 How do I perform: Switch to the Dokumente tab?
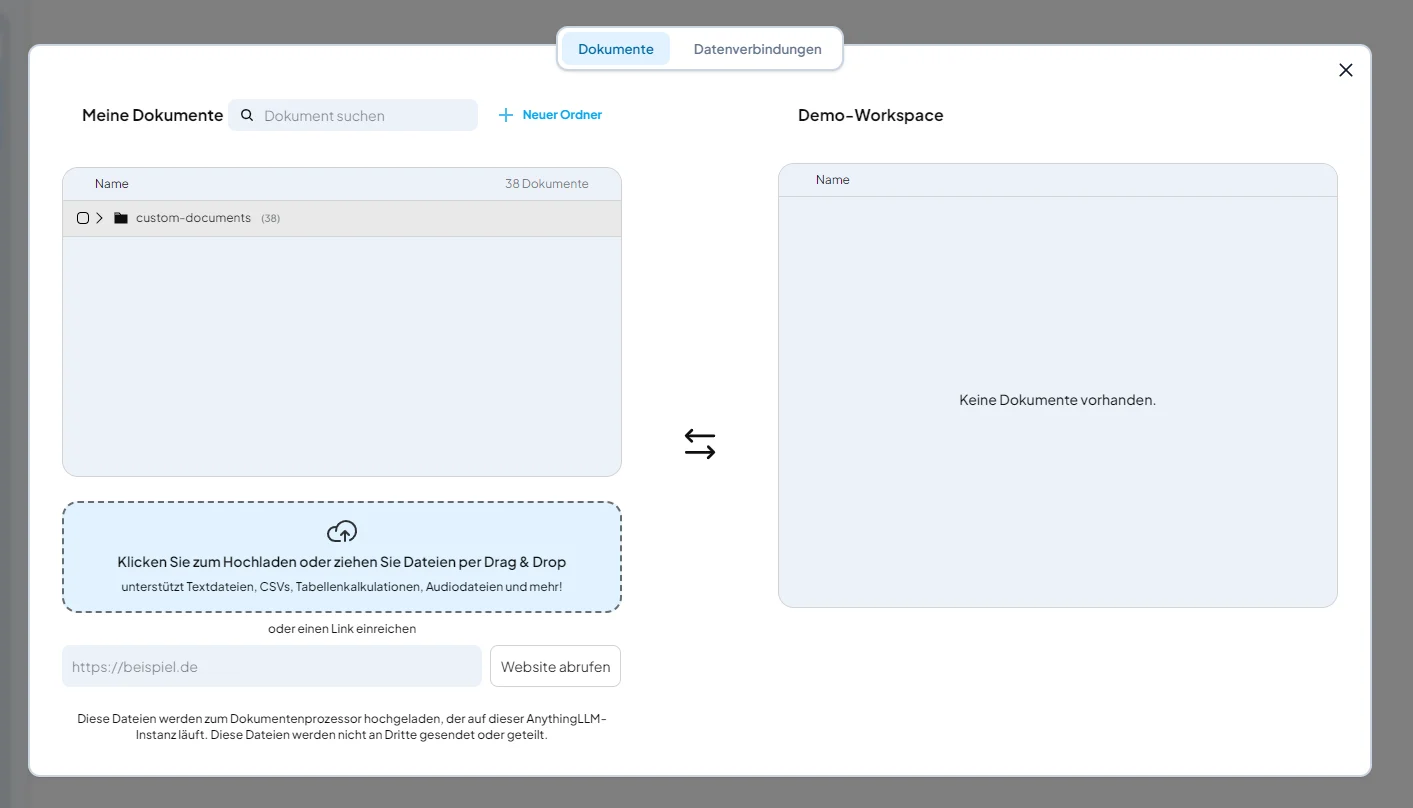tap(616, 49)
